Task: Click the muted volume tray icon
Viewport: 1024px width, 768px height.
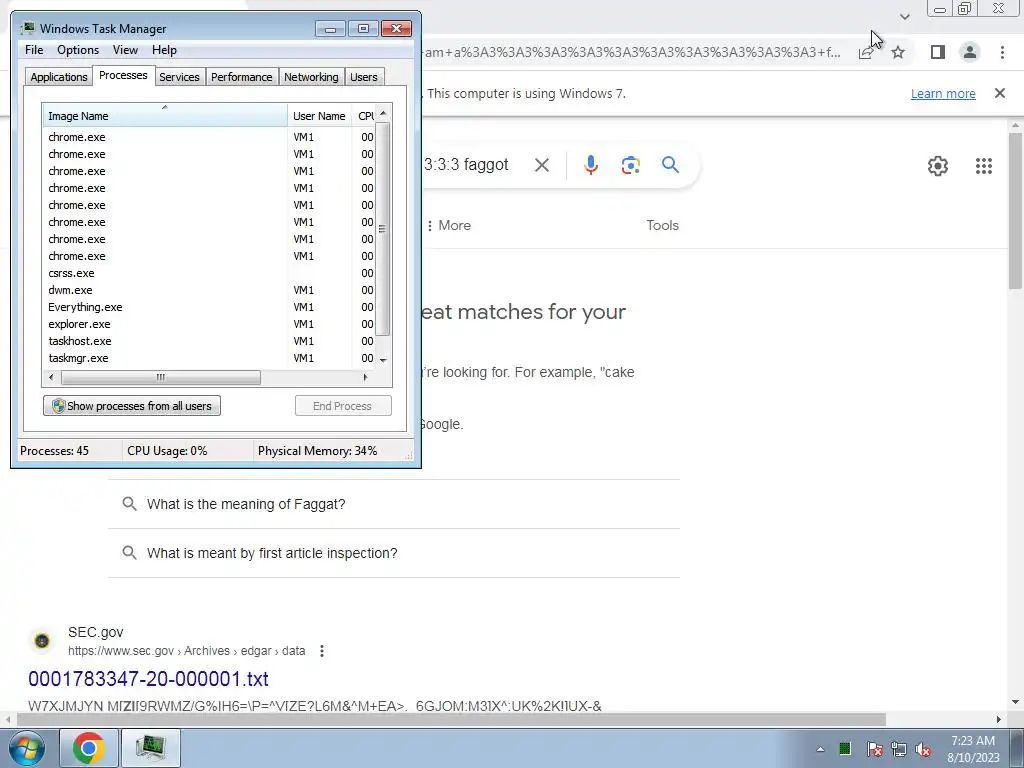Action: point(923,750)
